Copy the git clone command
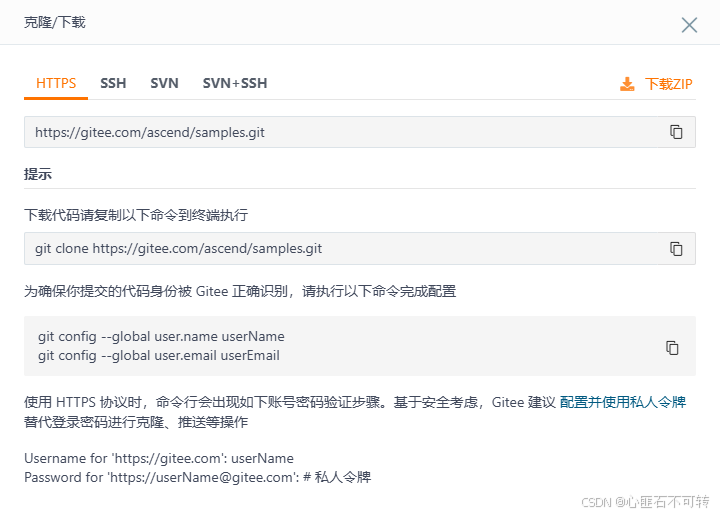The image size is (720, 515). point(676,249)
